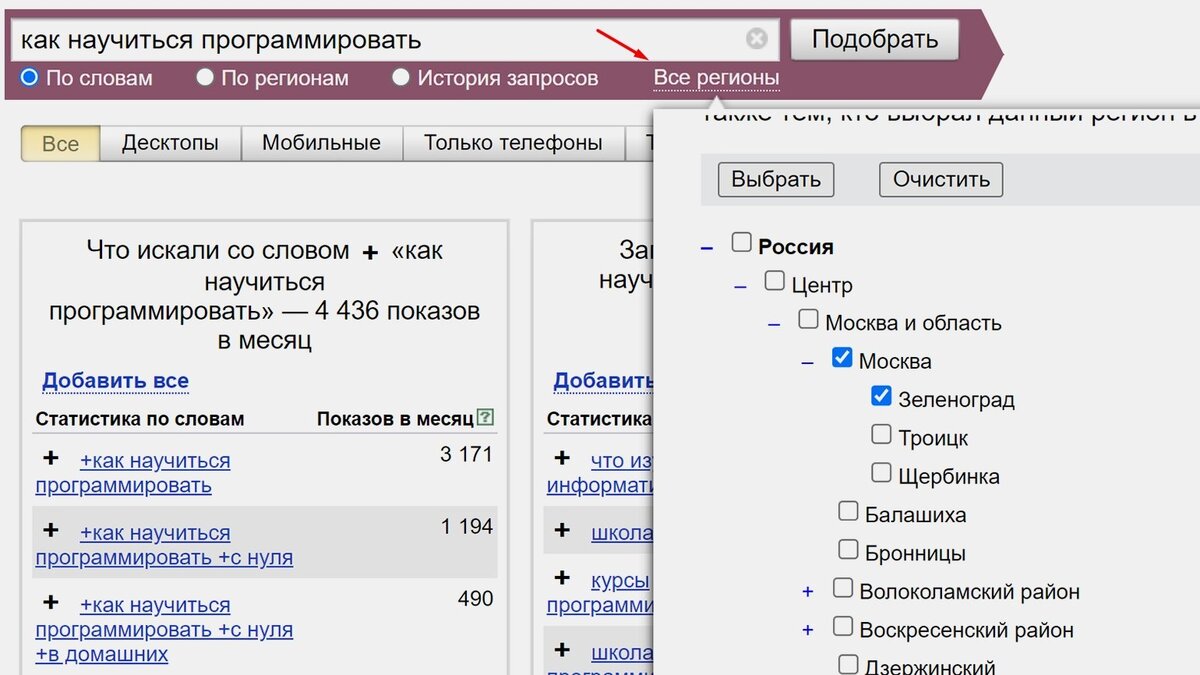
Task: Open the «Мобильные» tab
Action: 322,143
